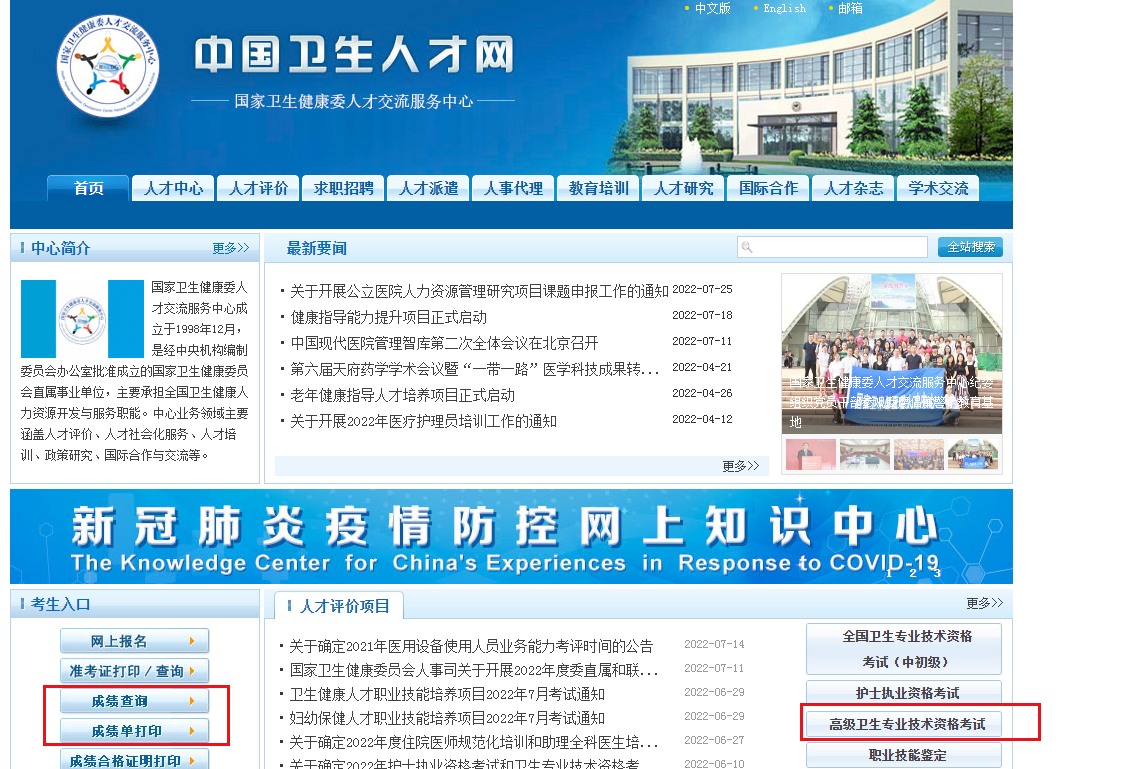The height and width of the screenshot is (769, 1134).
Task: Go to the 求职招聘 navigation tab
Action: [343, 188]
